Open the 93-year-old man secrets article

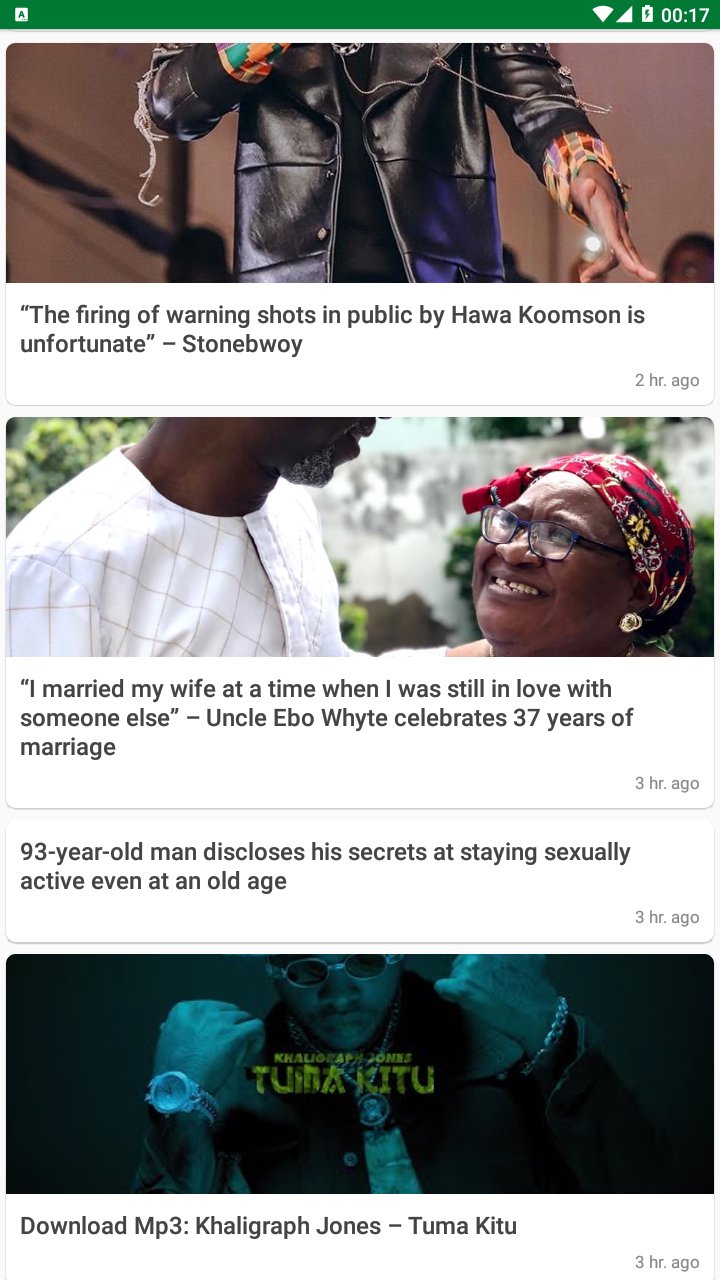[x=325, y=867]
